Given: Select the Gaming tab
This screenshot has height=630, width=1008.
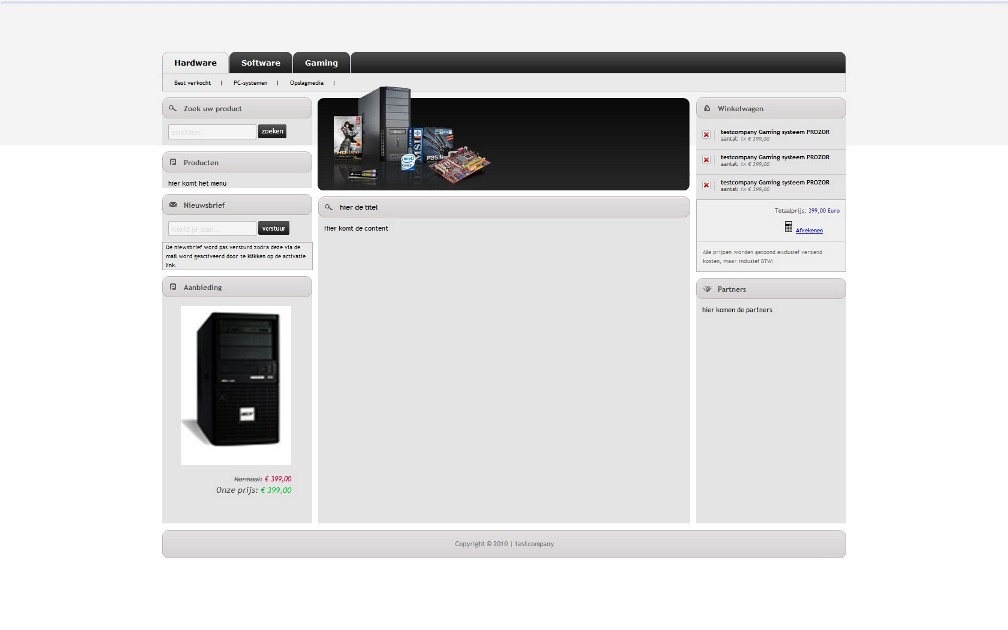Looking at the screenshot, I should (x=321, y=63).
